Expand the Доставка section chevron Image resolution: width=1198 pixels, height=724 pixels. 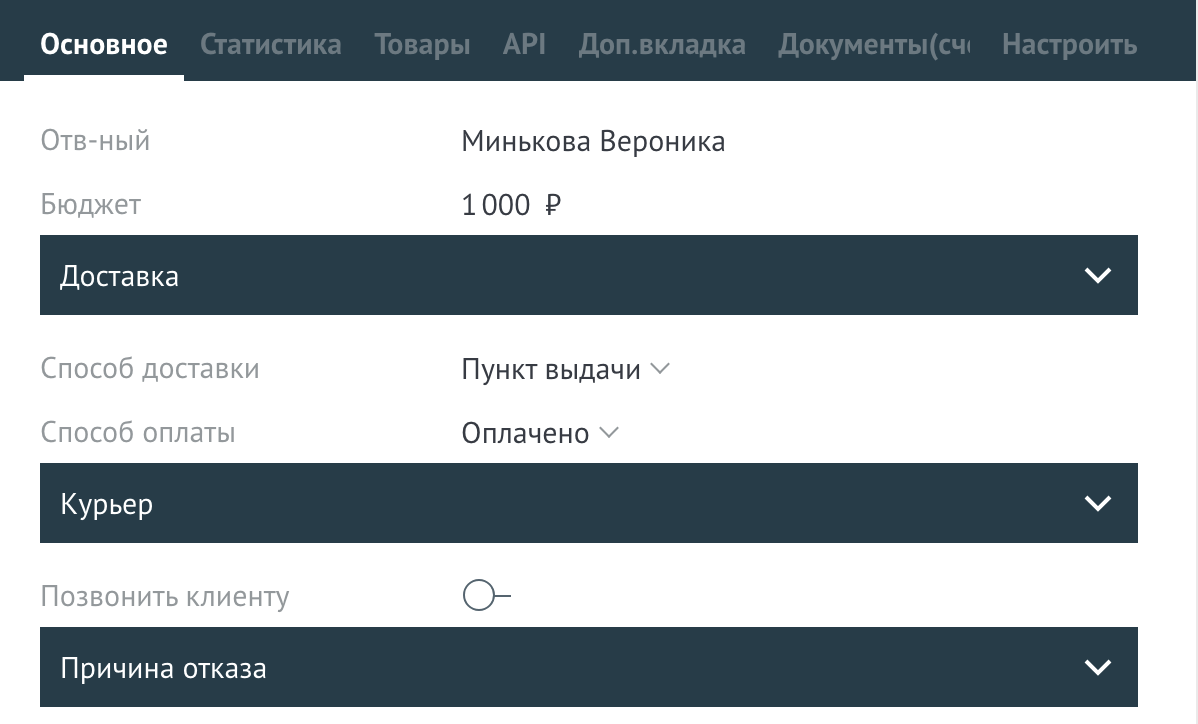pyautogui.click(x=1097, y=275)
